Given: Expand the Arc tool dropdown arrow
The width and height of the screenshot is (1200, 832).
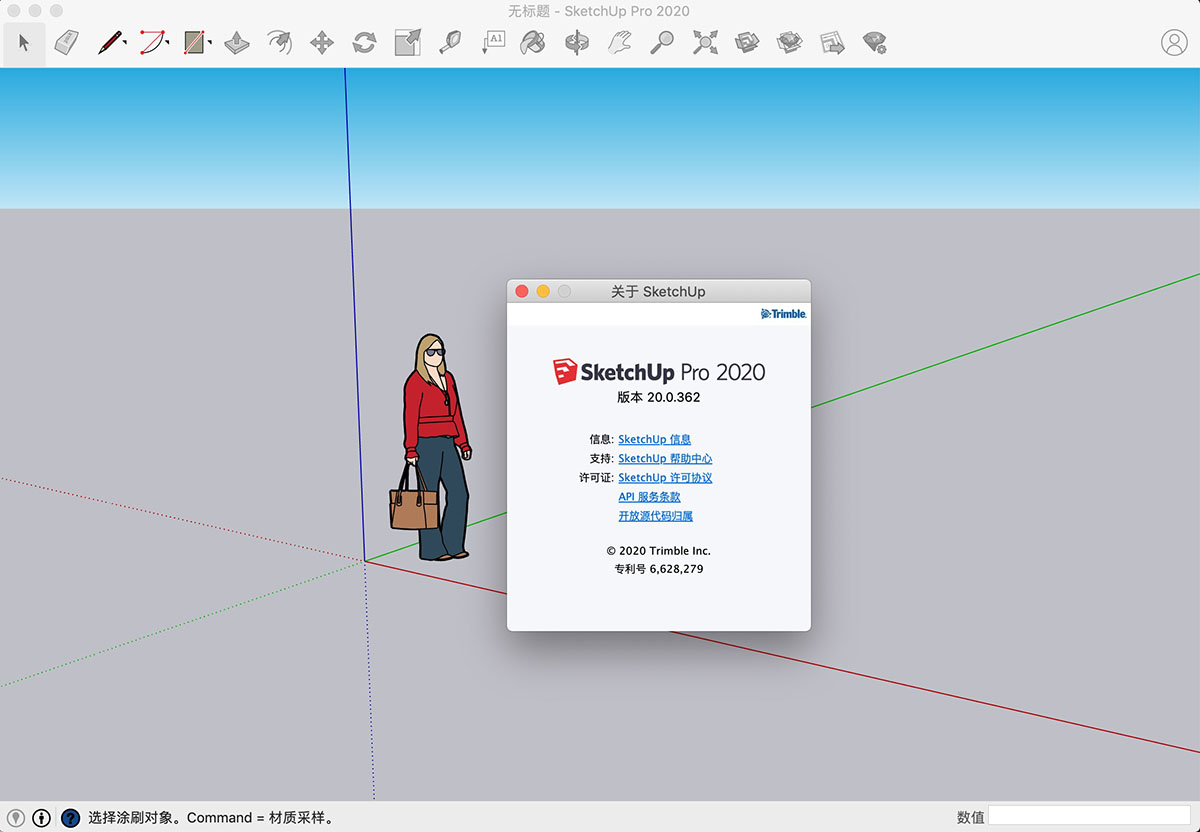Looking at the screenshot, I should pos(167,41).
